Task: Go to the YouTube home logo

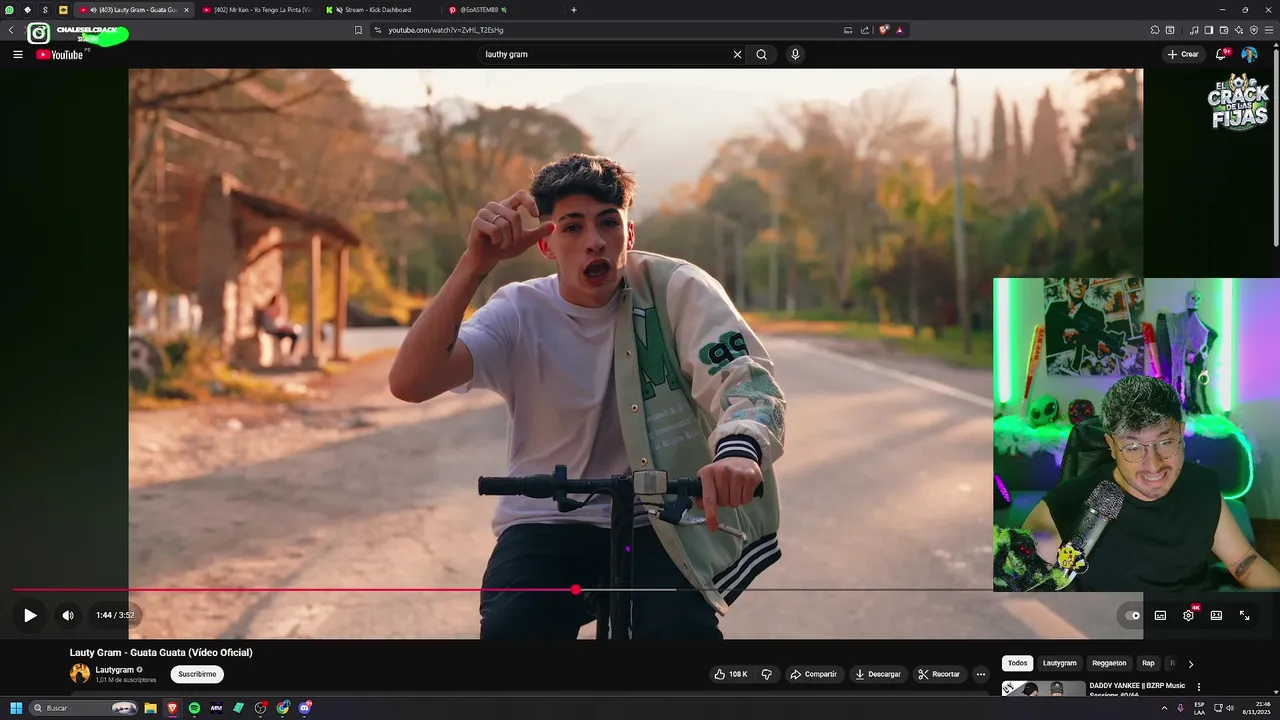Action: click(59, 54)
